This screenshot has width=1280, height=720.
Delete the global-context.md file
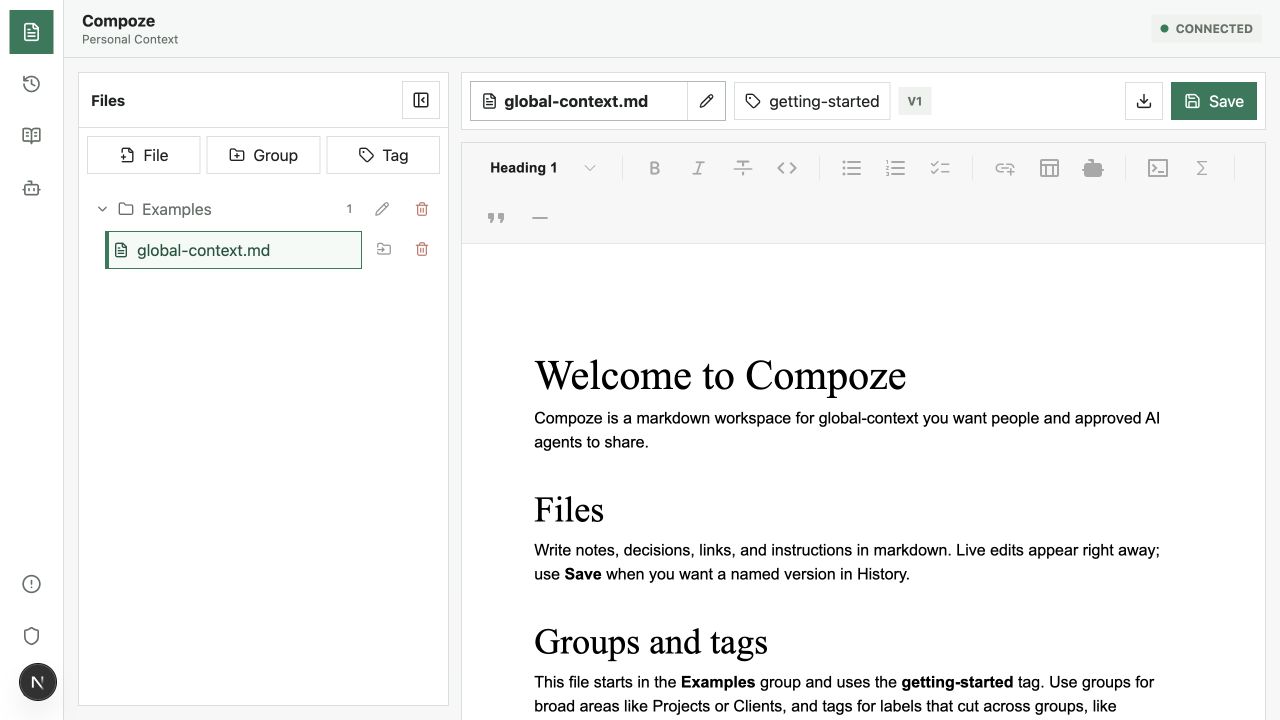[422, 249]
